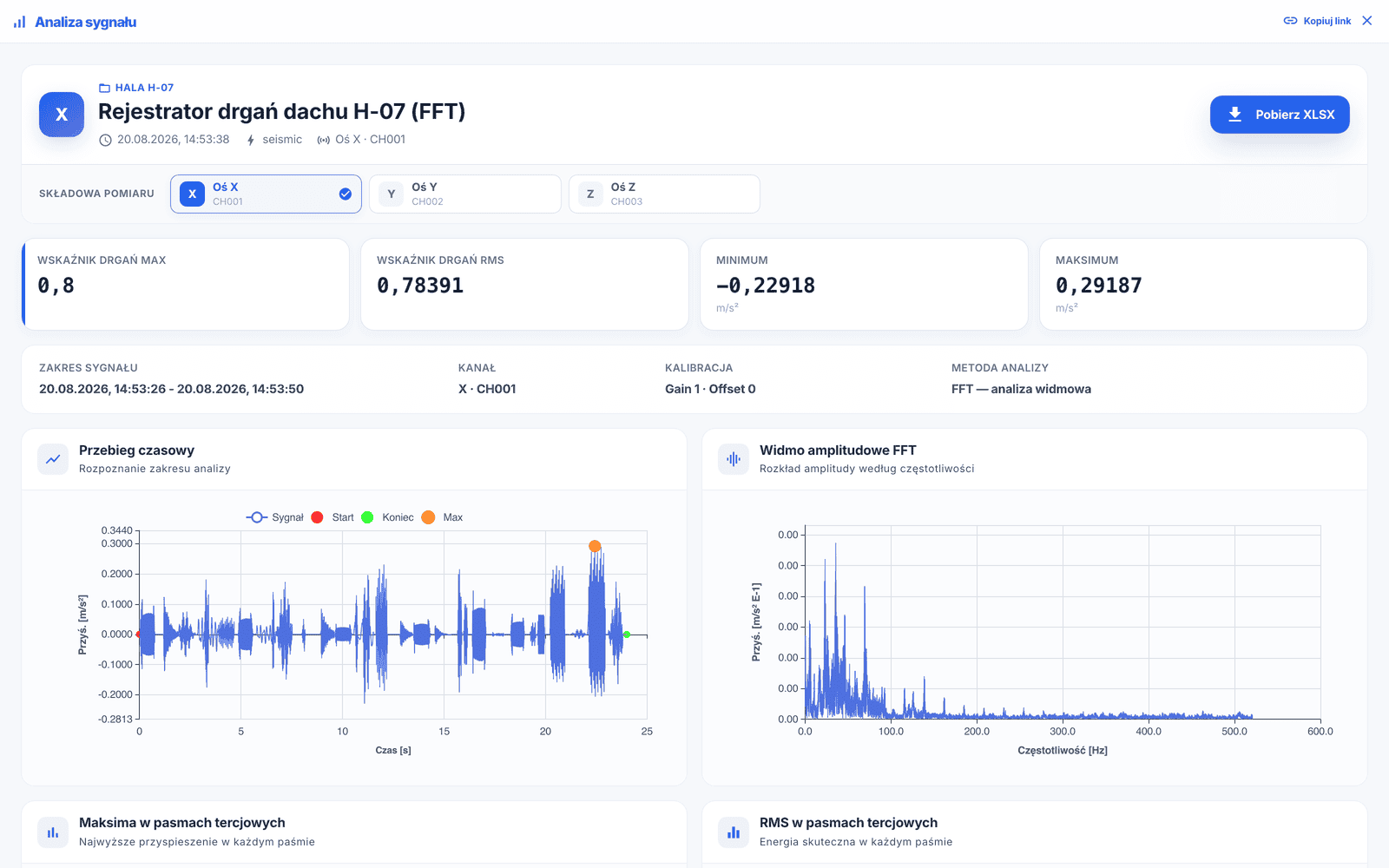The width and height of the screenshot is (1389, 868).
Task: Click the Maksima w pasmach tercjowych bar icon
Action: (x=53, y=832)
